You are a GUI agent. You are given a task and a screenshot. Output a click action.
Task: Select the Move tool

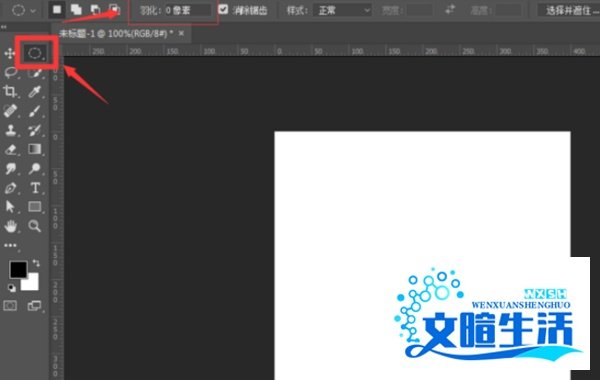point(10,53)
